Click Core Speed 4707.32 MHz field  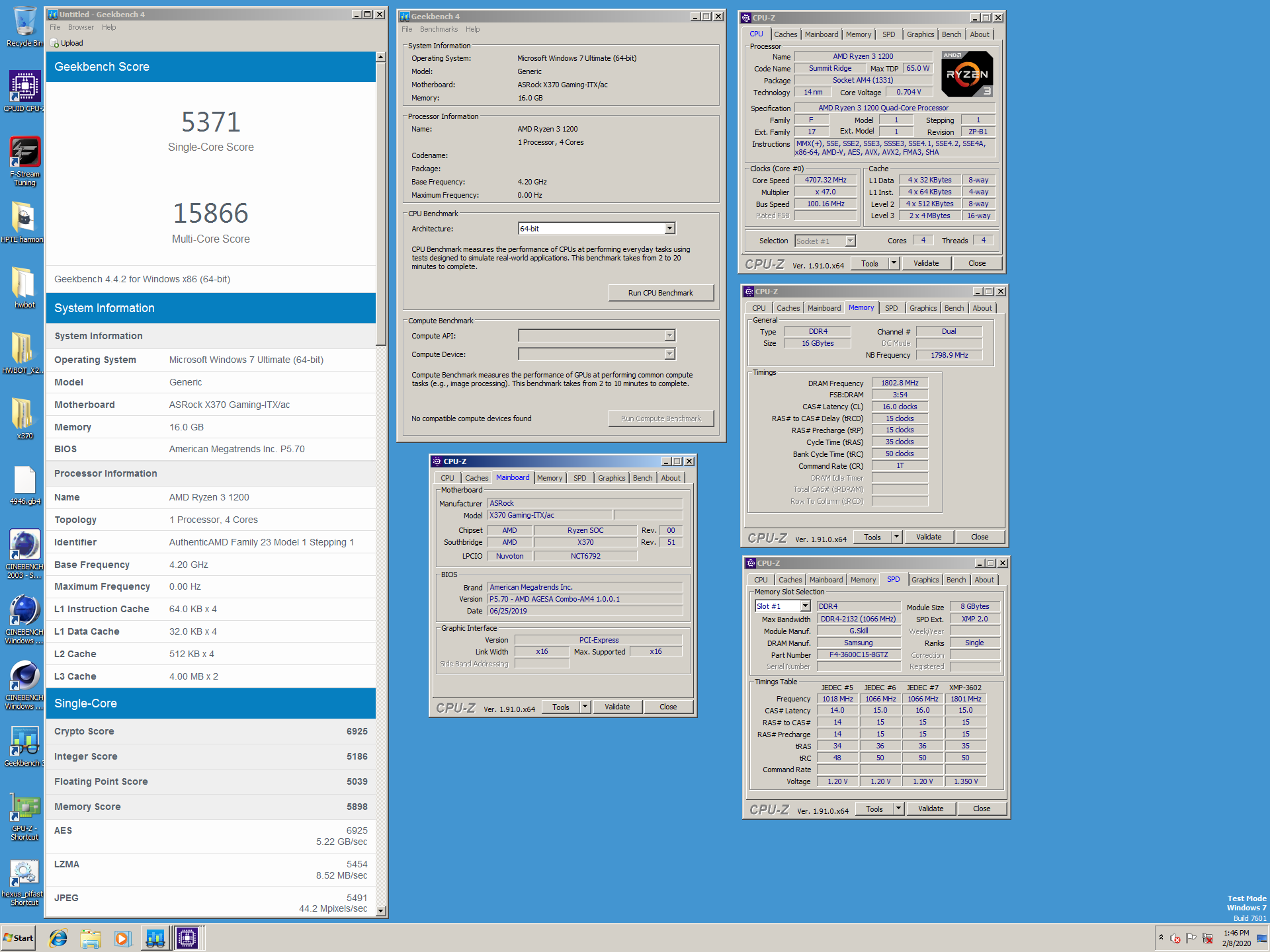[825, 180]
